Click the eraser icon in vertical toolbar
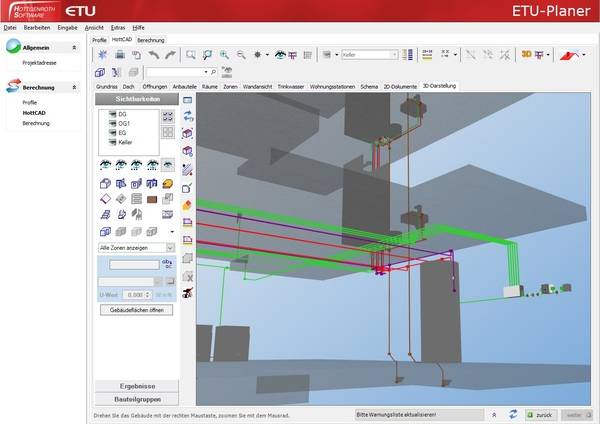 187,205
